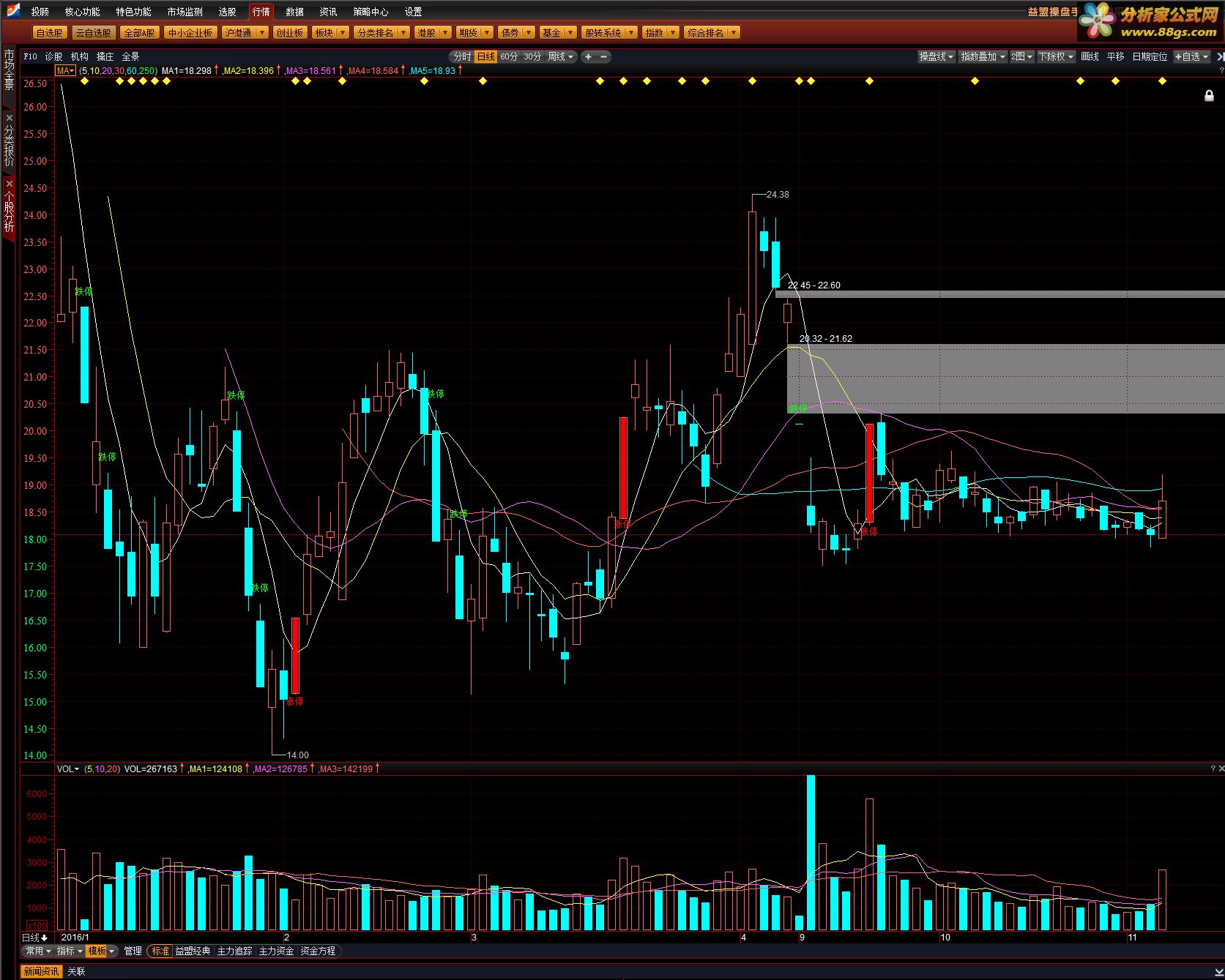
Task: Close the 个股分析 side panel tab
Action: coord(9,184)
